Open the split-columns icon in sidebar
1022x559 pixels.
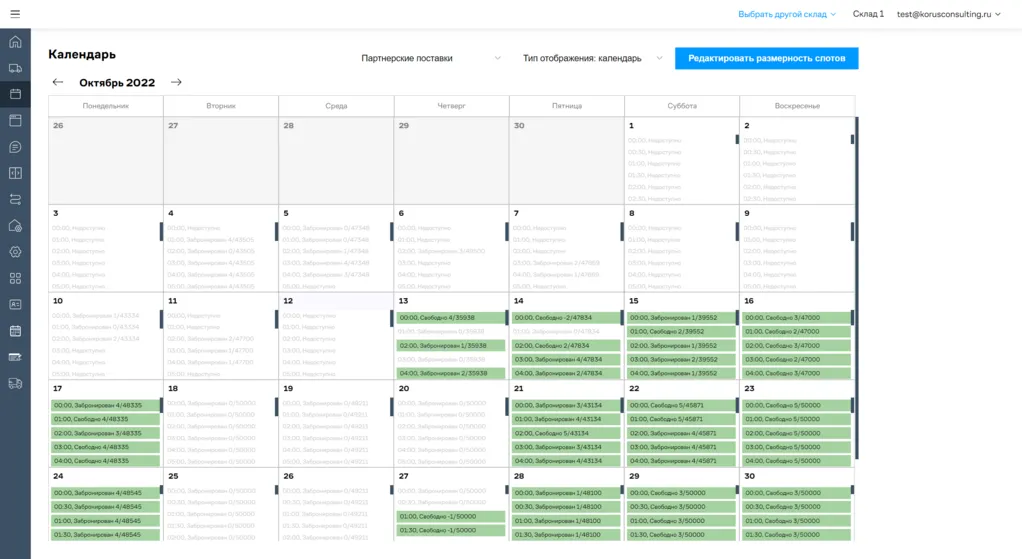coord(15,173)
